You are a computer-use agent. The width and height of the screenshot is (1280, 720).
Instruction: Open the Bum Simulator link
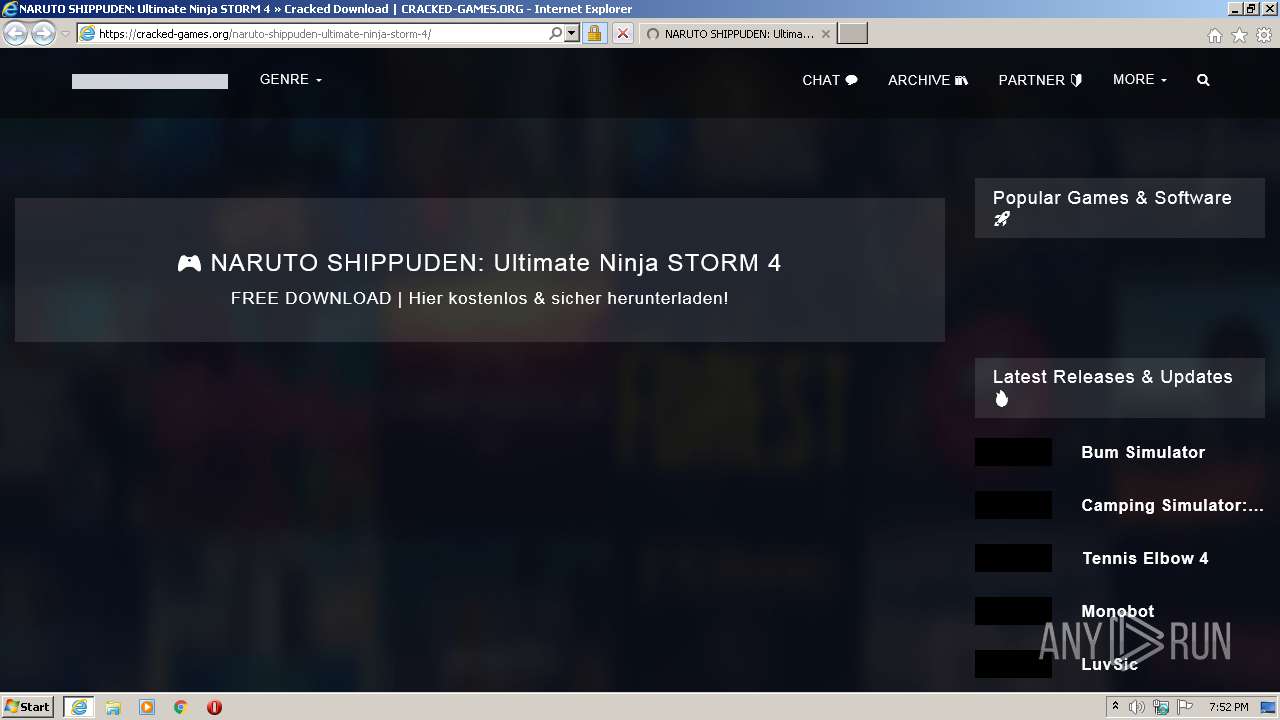[x=1143, y=452]
